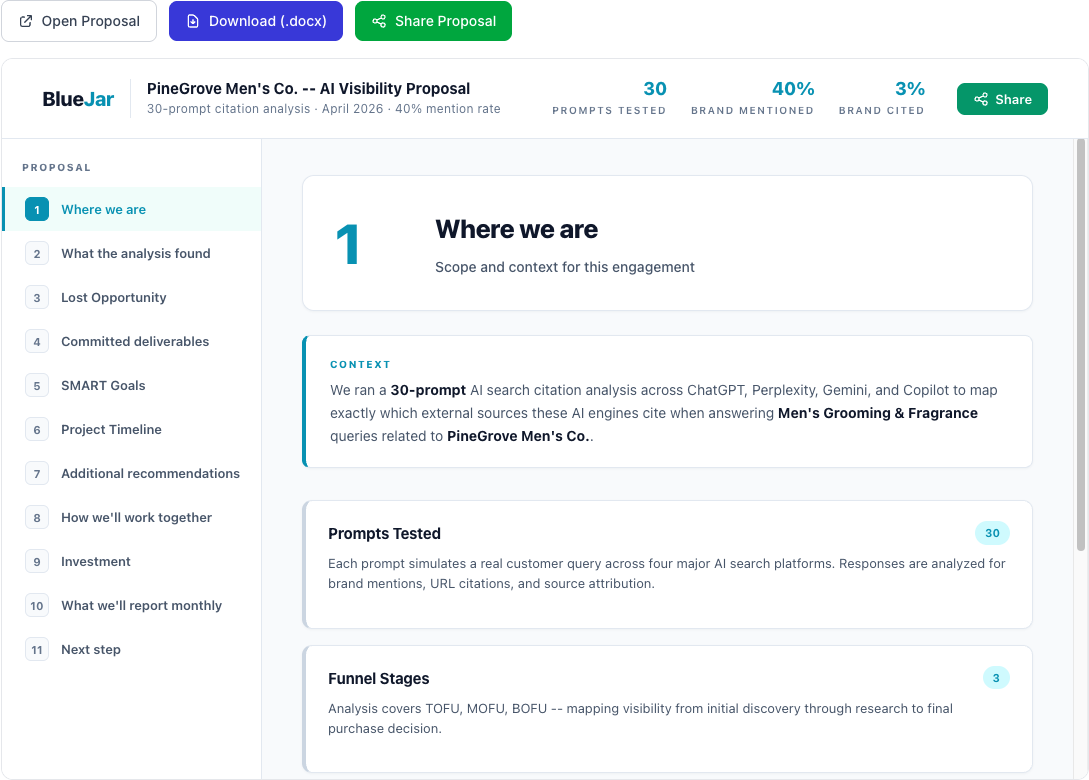Click the share icon in Share Proposal button

379,22
